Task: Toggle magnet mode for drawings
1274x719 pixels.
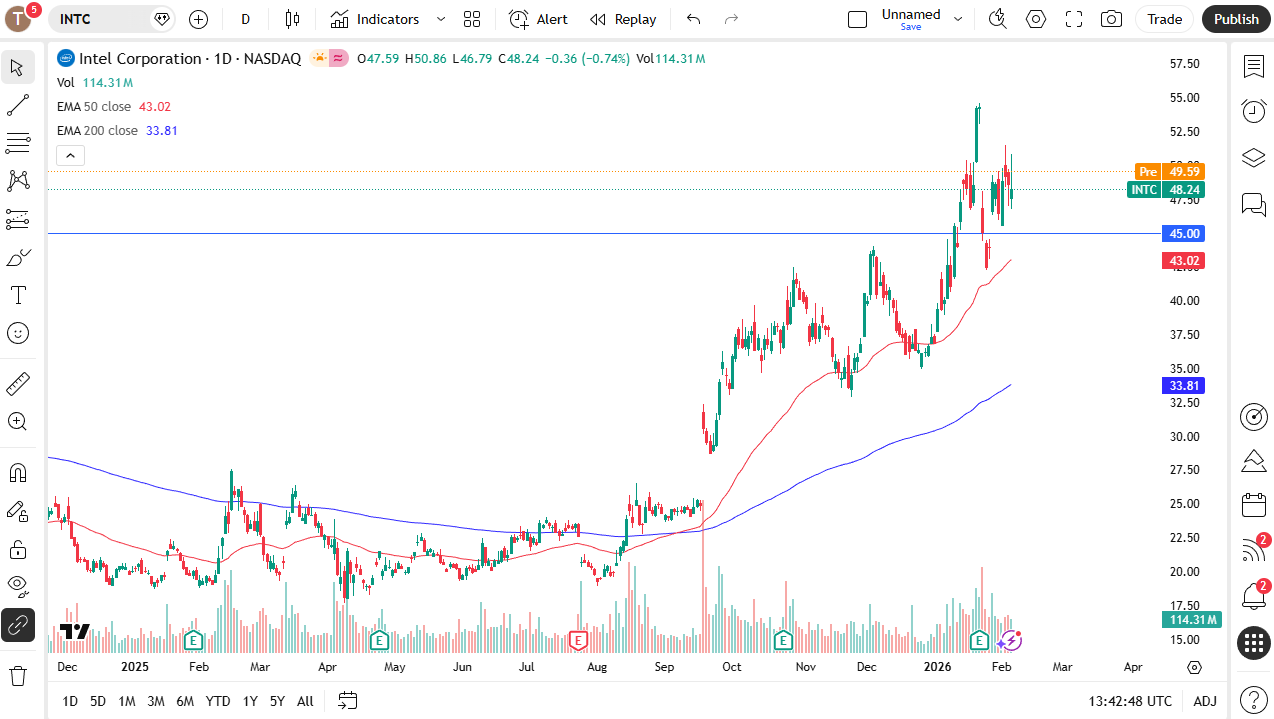Action: click(18, 472)
